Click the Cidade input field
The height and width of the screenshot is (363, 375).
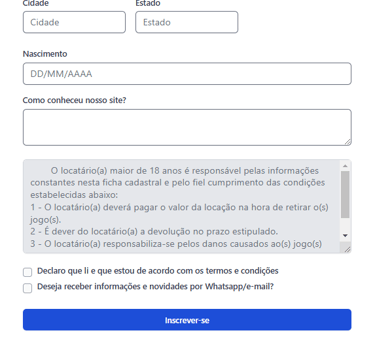tap(74, 22)
